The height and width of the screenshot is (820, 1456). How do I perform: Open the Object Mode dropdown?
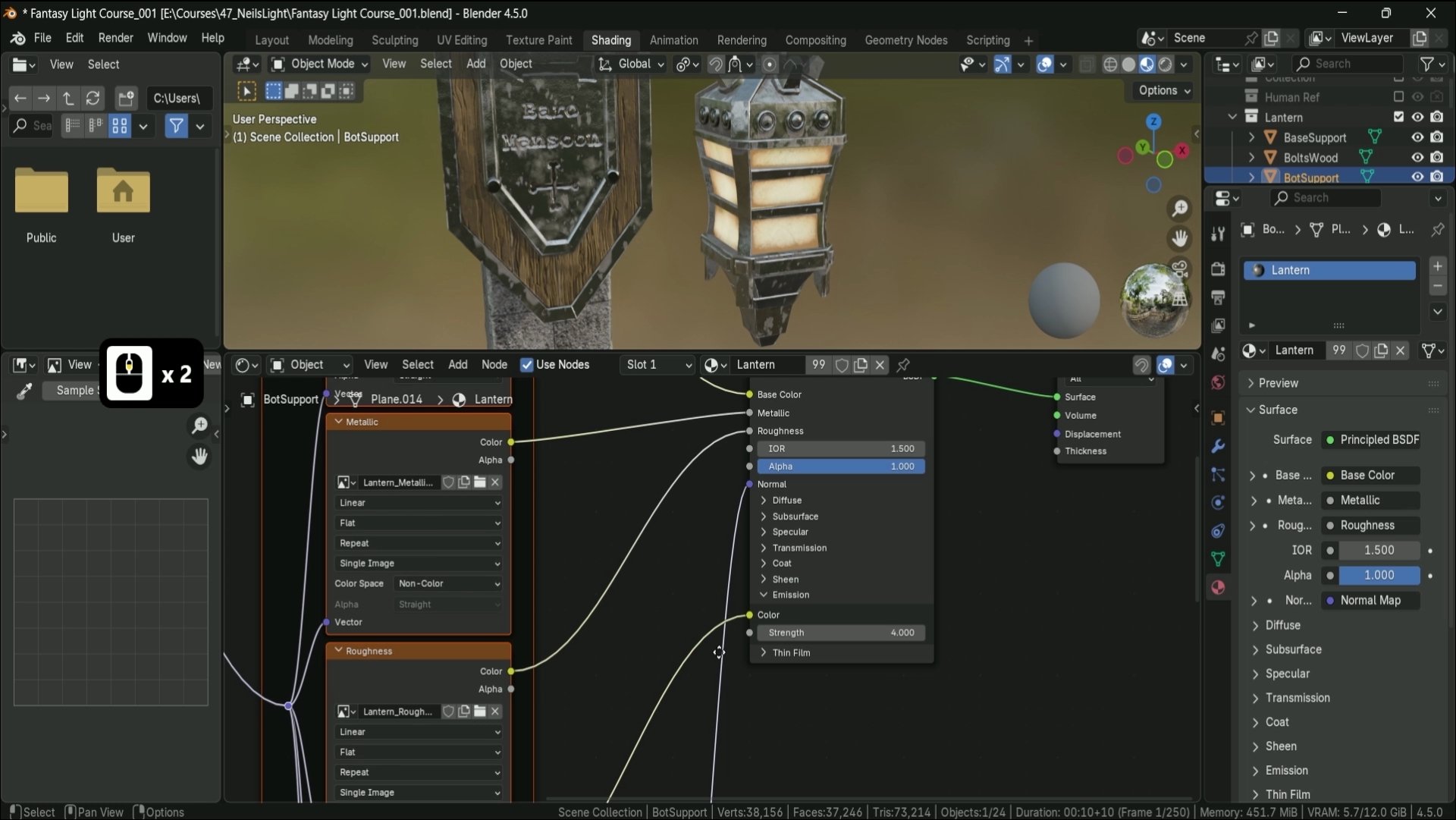pyautogui.click(x=320, y=64)
